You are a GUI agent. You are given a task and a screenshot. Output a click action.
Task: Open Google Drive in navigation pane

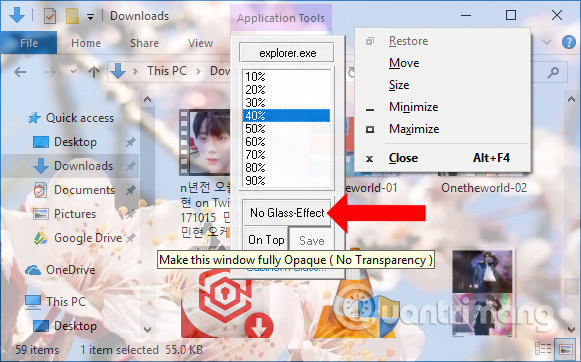pyautogui.click(x=78, y=238)
